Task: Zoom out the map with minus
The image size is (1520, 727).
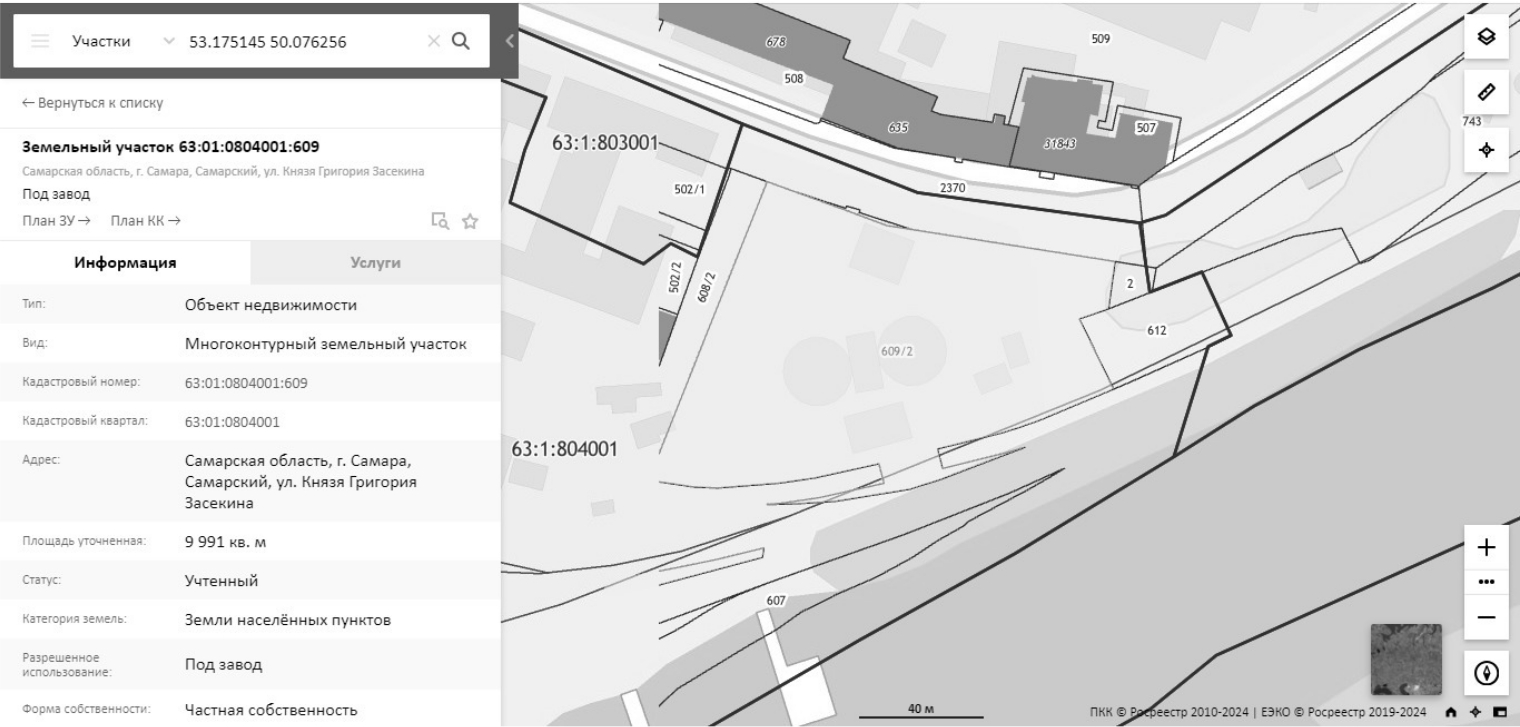Action: click(1485, 617)
